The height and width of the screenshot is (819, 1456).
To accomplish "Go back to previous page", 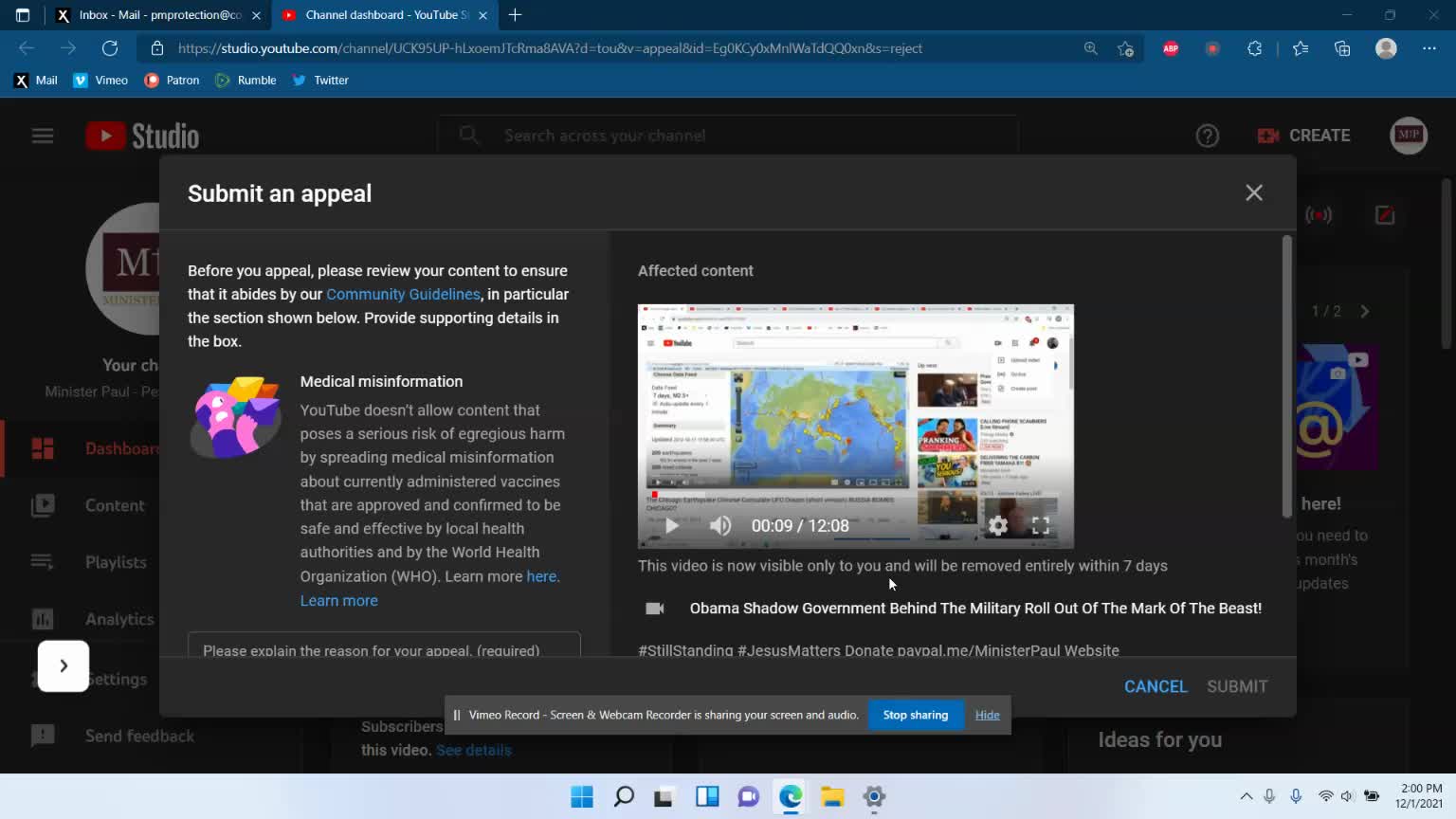I will [x=27, y=48].
